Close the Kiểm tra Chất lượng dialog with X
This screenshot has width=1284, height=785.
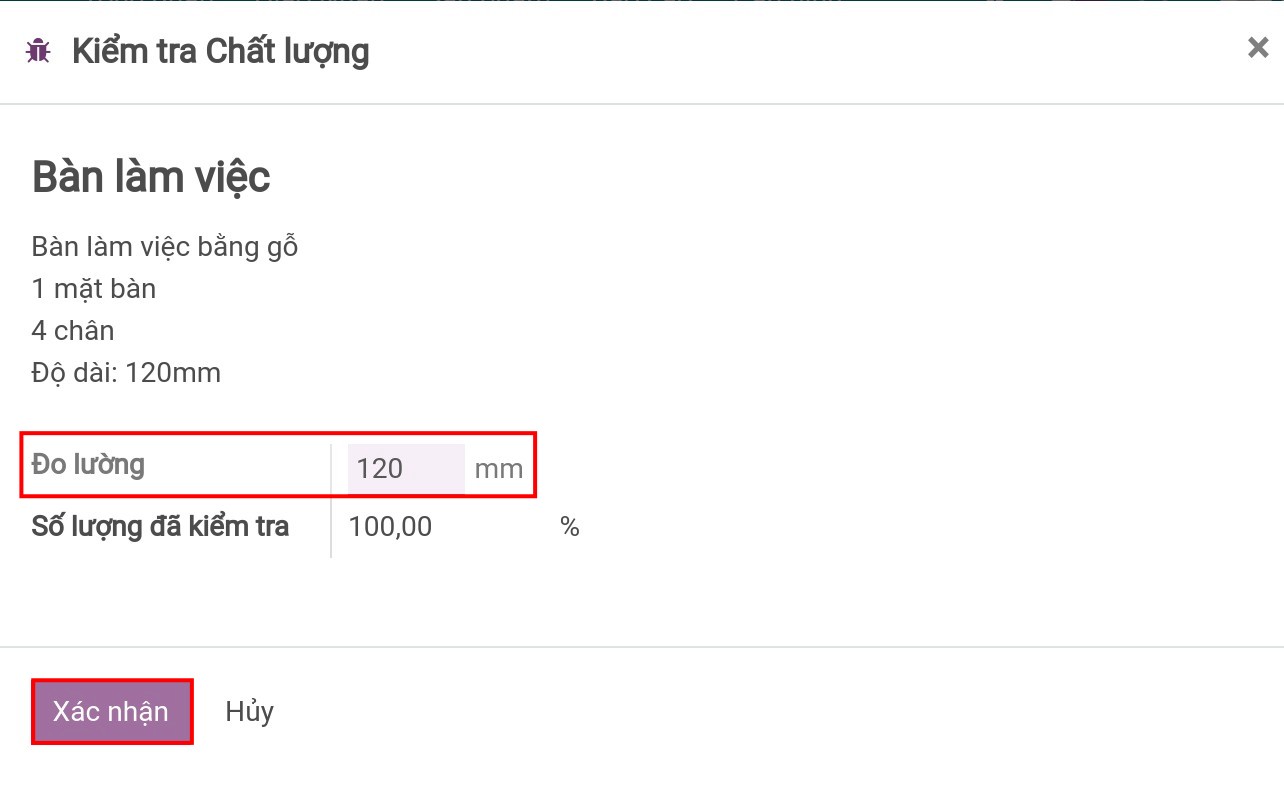click(x=1258, y=47)
